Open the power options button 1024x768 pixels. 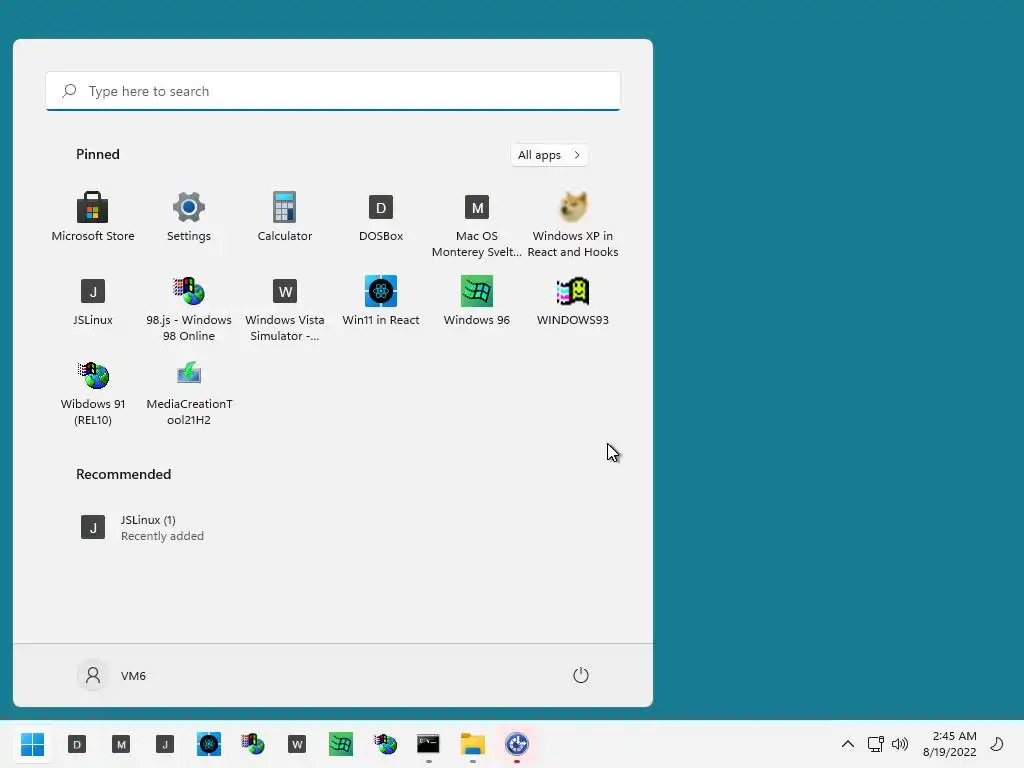581,675
